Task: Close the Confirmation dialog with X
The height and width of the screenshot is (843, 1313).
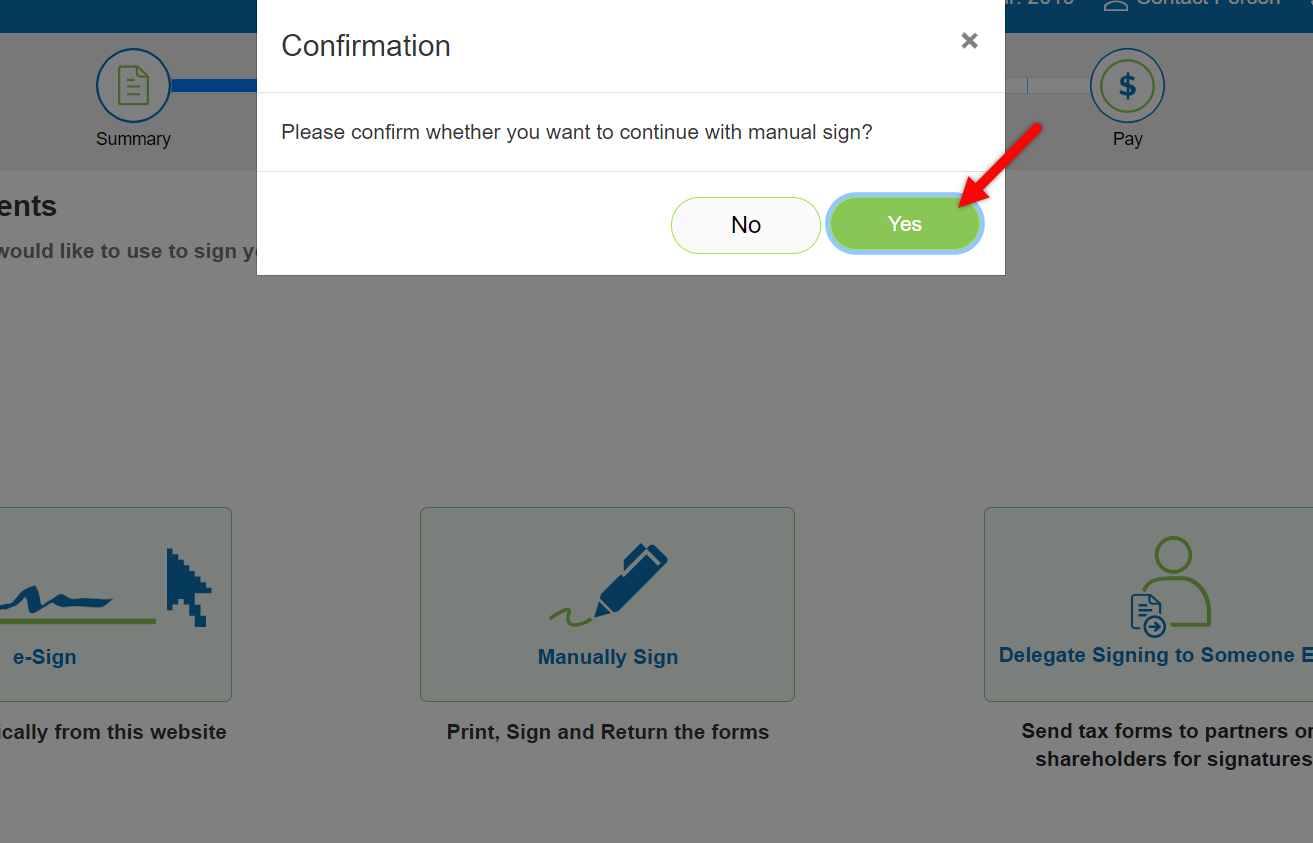Action: pyautogui.click(x=969, y=41)
